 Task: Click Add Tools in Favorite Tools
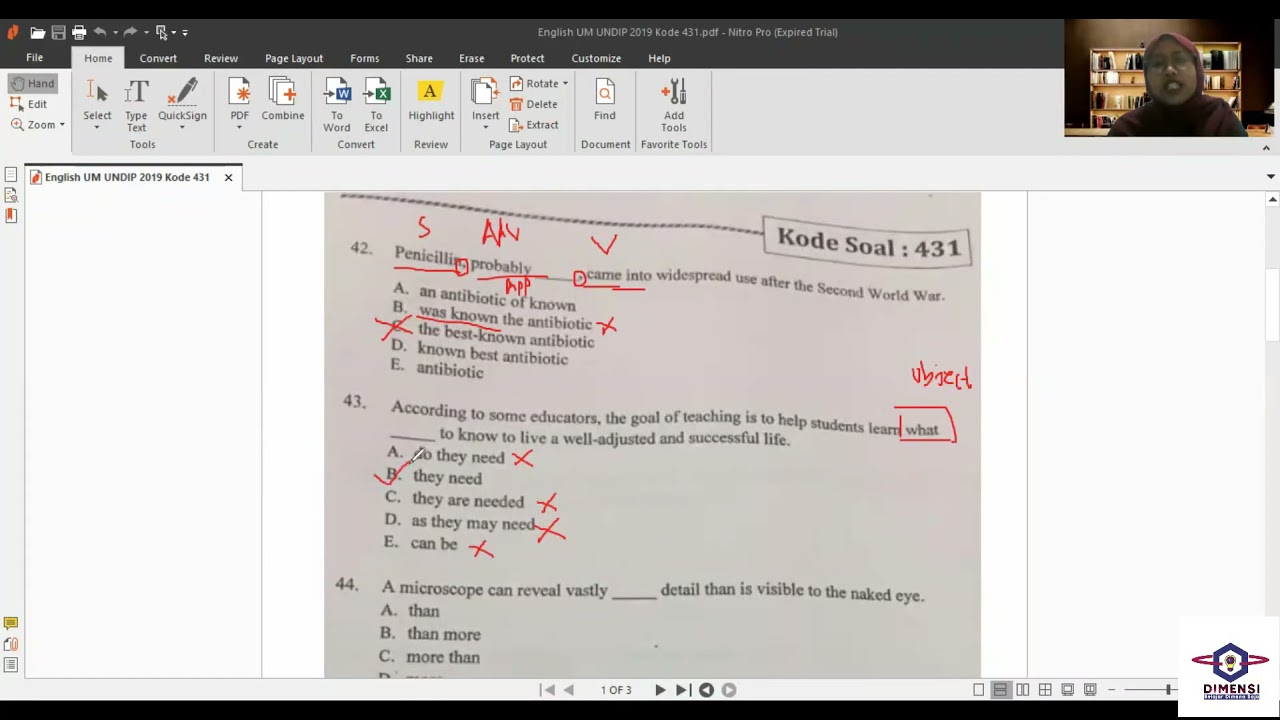[674, 104]
